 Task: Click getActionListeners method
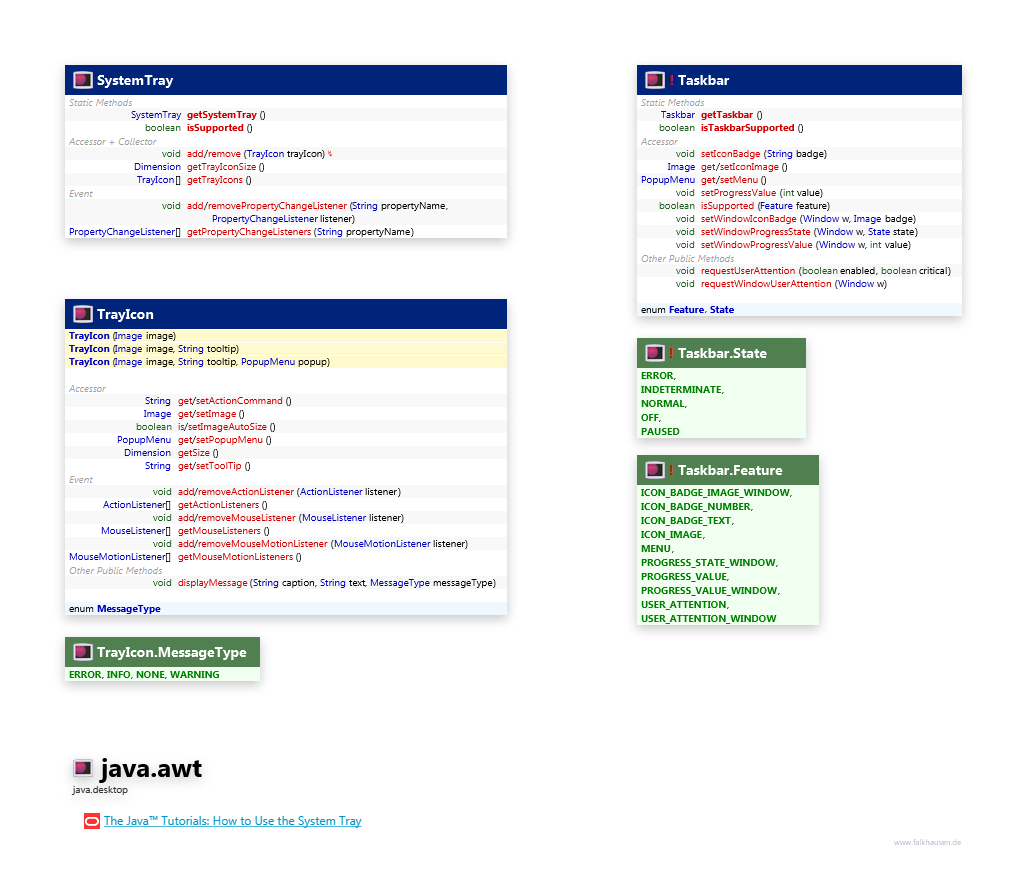pyautogui.click(x=218, y=504)
